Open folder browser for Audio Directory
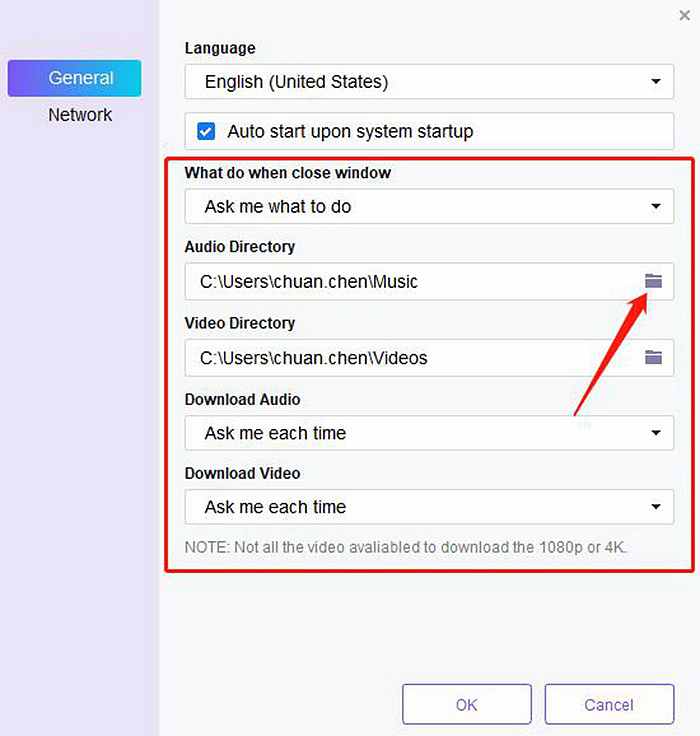Screen dimensions: 700x736 [x=653, y=281]
